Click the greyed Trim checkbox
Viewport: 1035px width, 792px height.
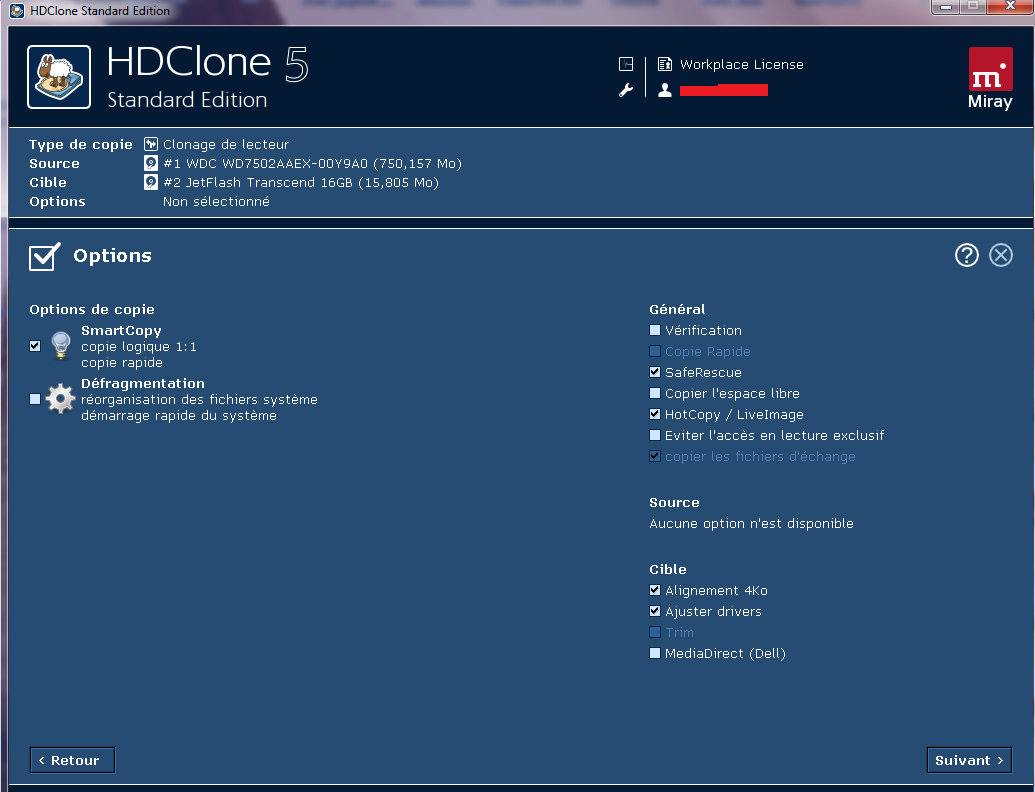coord(655,632)
